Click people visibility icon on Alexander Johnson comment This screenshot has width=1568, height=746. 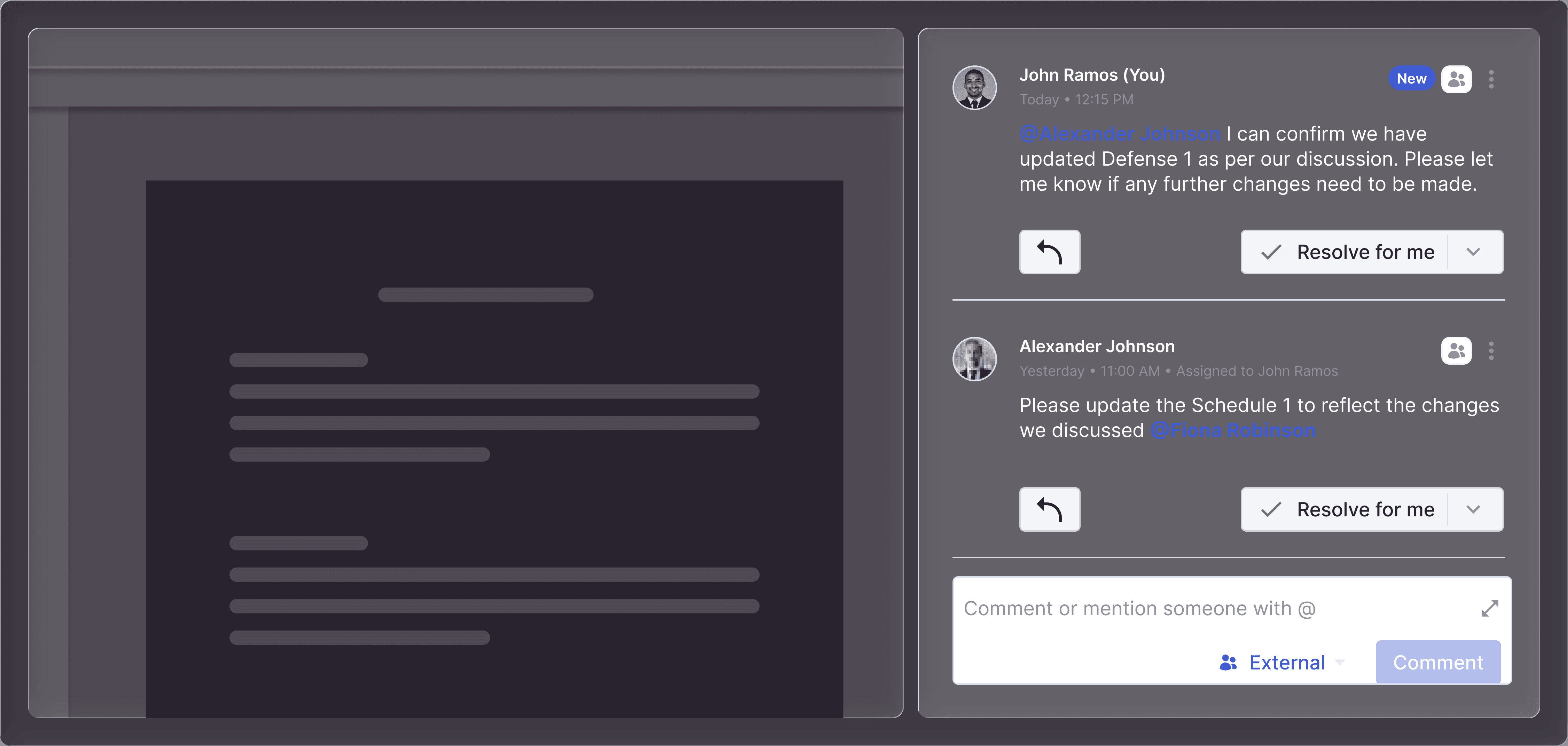1456,350
